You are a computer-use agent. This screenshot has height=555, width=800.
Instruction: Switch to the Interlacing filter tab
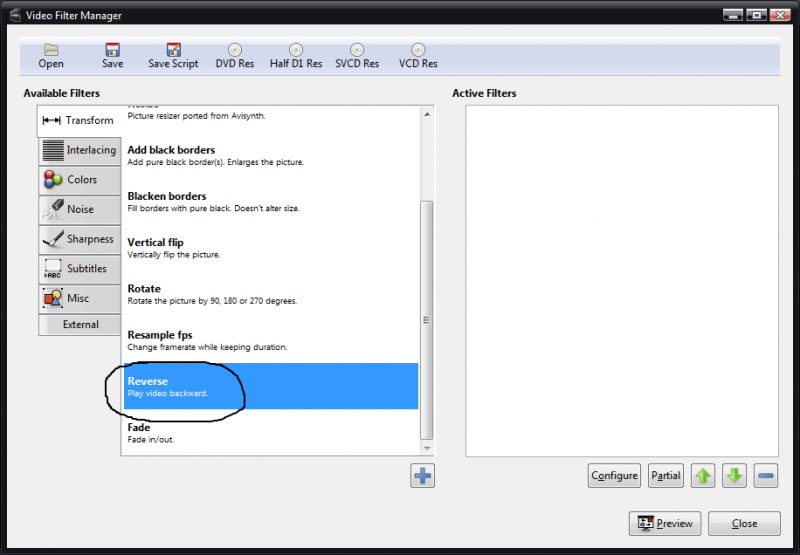(79, 150)
